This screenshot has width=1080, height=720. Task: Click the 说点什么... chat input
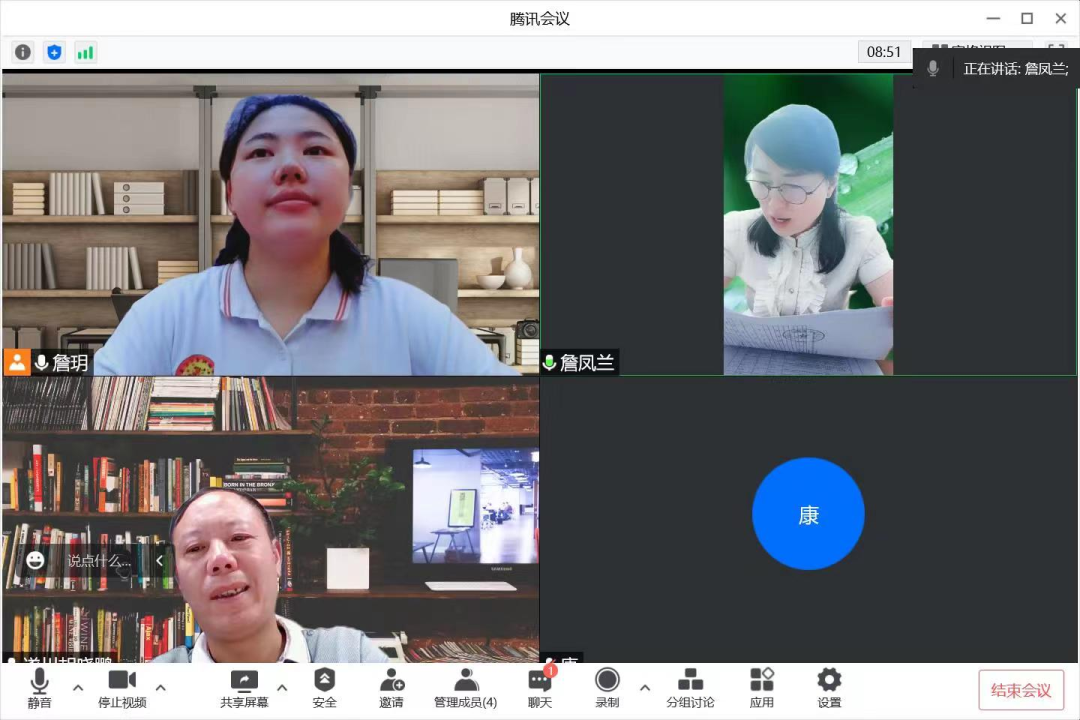(99, 561)
